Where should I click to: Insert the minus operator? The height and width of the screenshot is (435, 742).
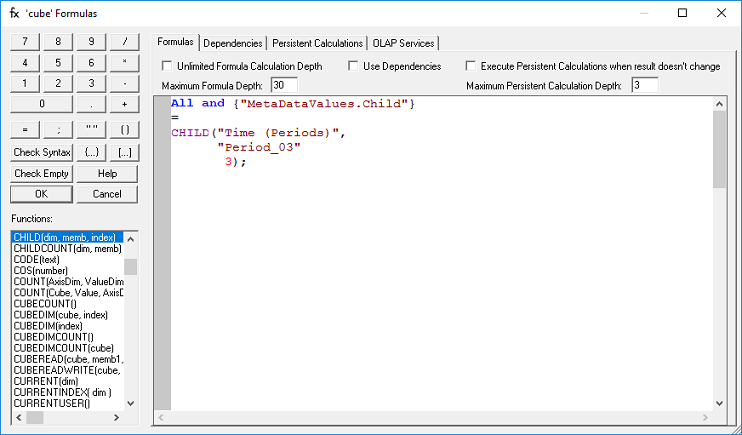(x=124, y=83)
